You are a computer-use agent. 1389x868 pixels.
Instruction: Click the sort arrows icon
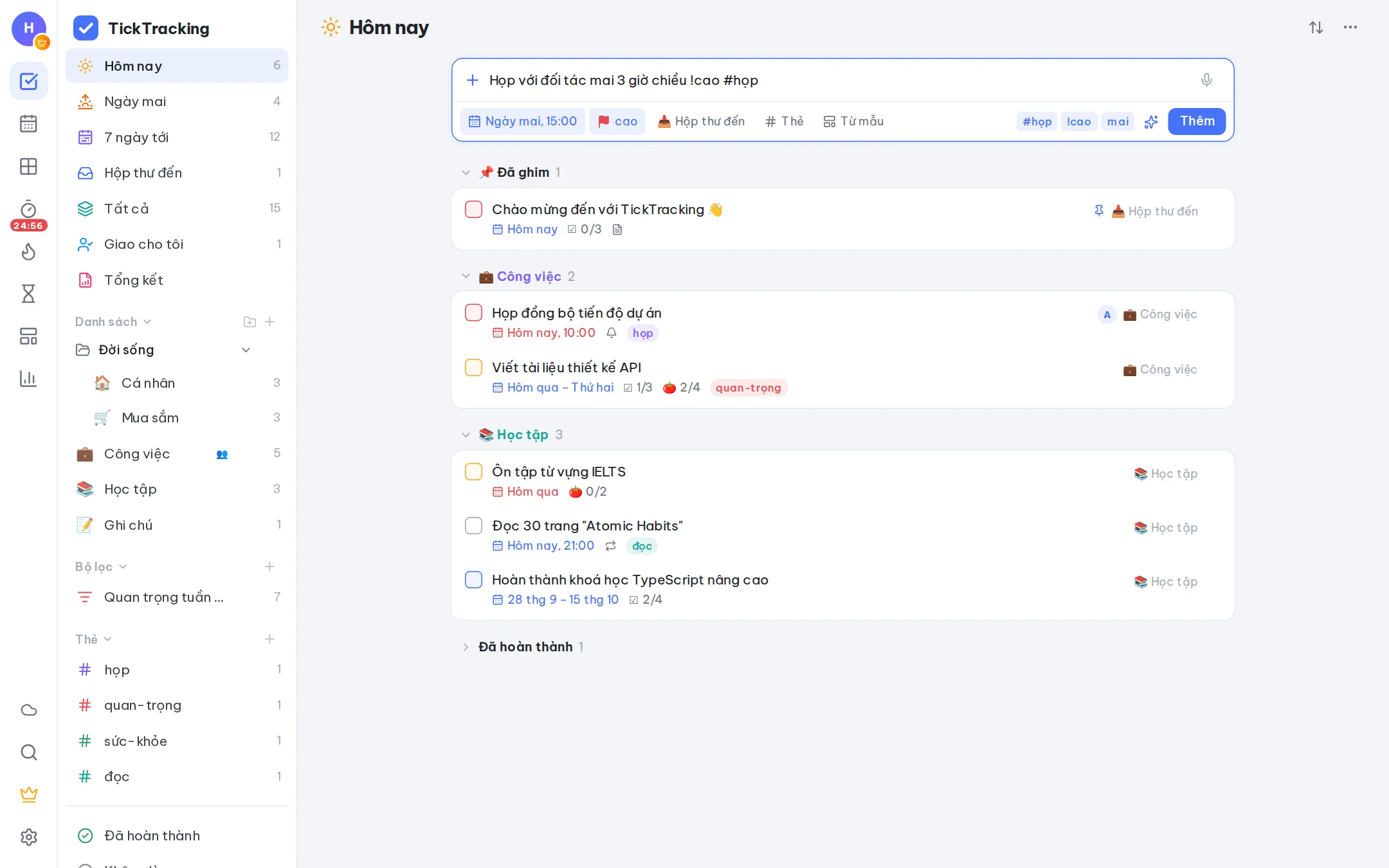[1316, 28]
